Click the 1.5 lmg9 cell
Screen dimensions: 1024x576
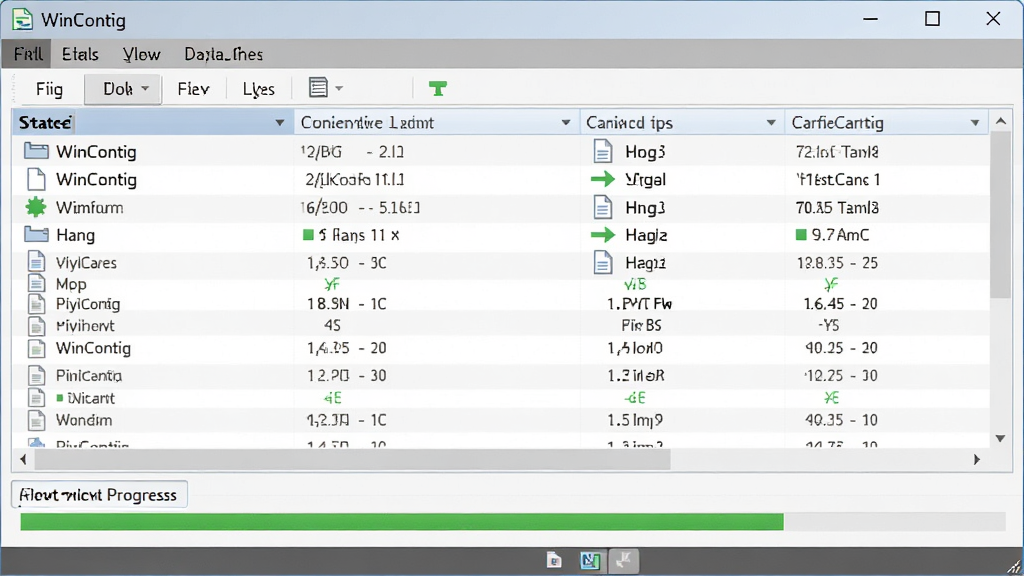[635, 420]
